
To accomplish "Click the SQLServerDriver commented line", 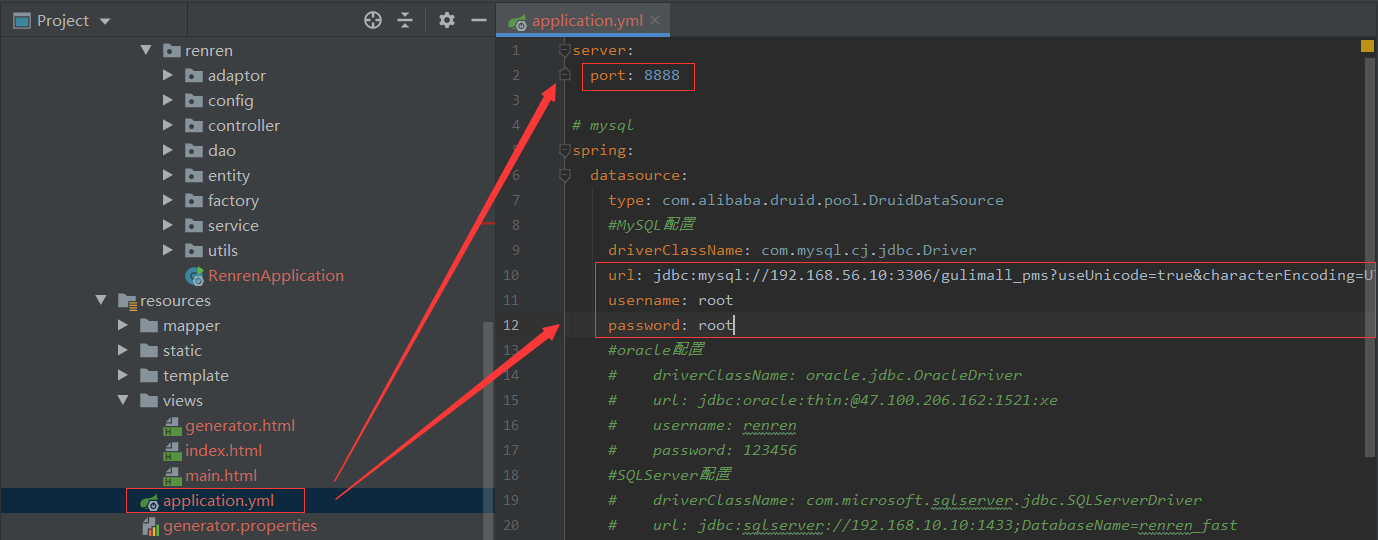I will tap(905, 500).
